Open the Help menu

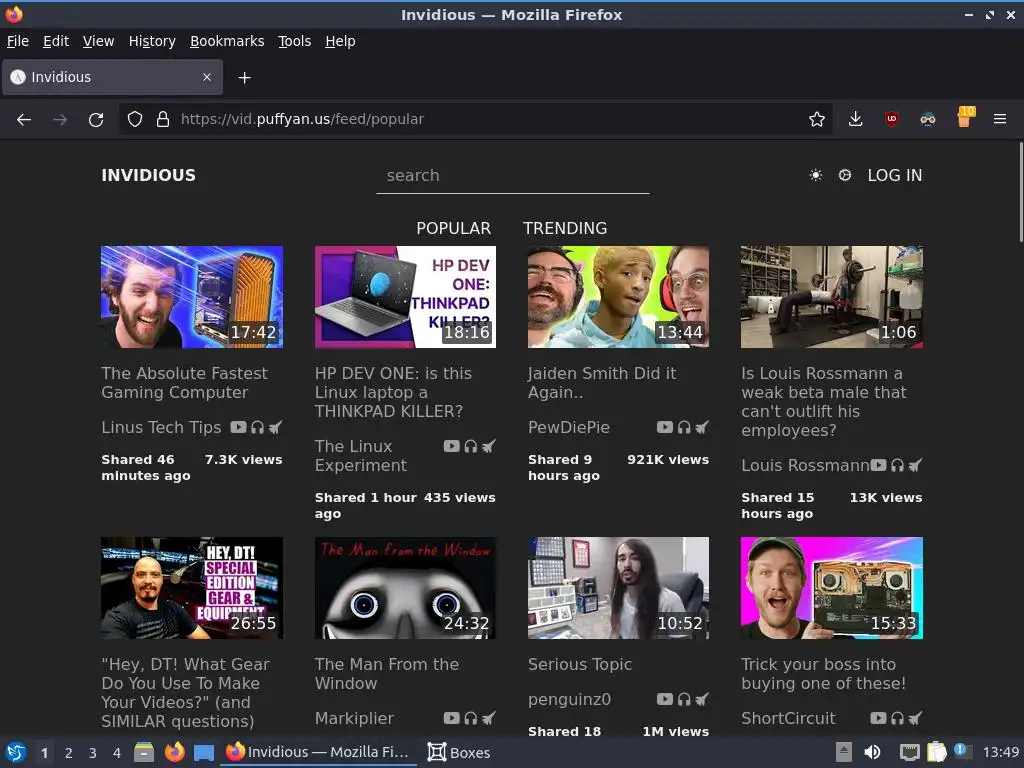340,41
